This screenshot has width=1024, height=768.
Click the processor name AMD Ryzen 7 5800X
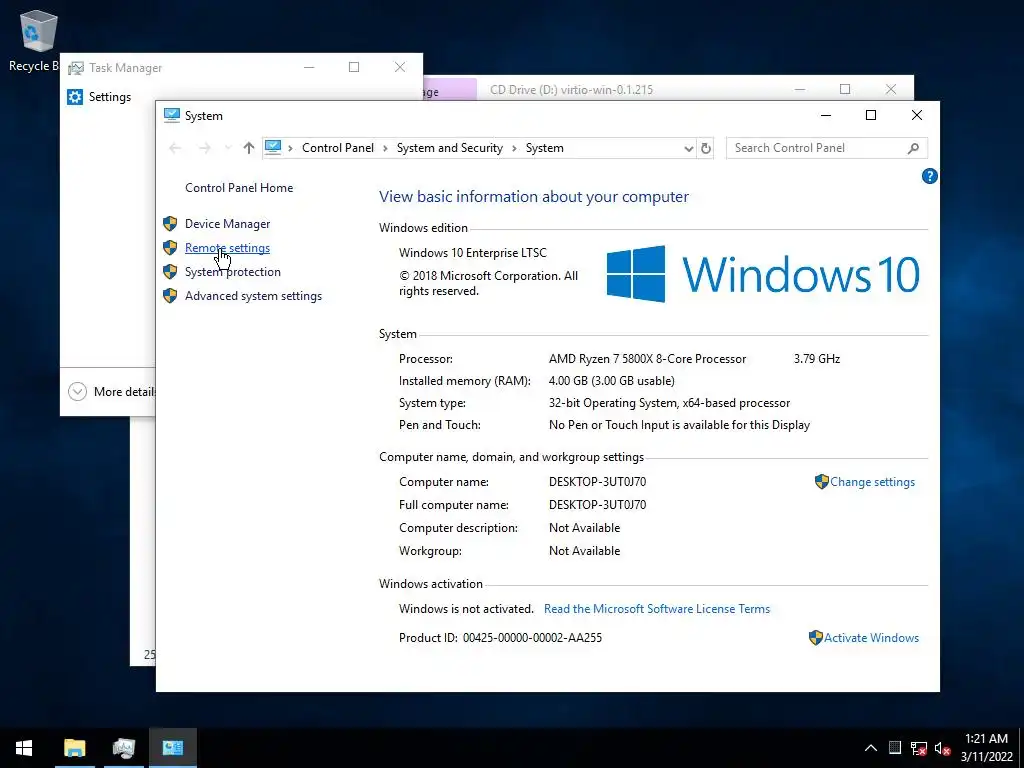coord(647,359)
